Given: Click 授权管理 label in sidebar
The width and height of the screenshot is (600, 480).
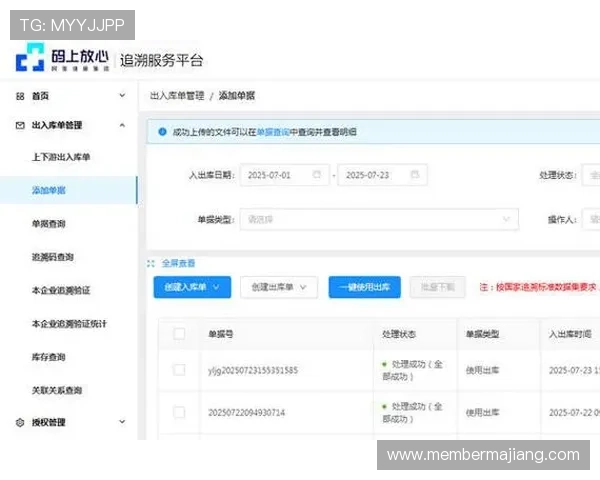Looking at the screenshot, I should pyautogui.click(x=49, y=423).
